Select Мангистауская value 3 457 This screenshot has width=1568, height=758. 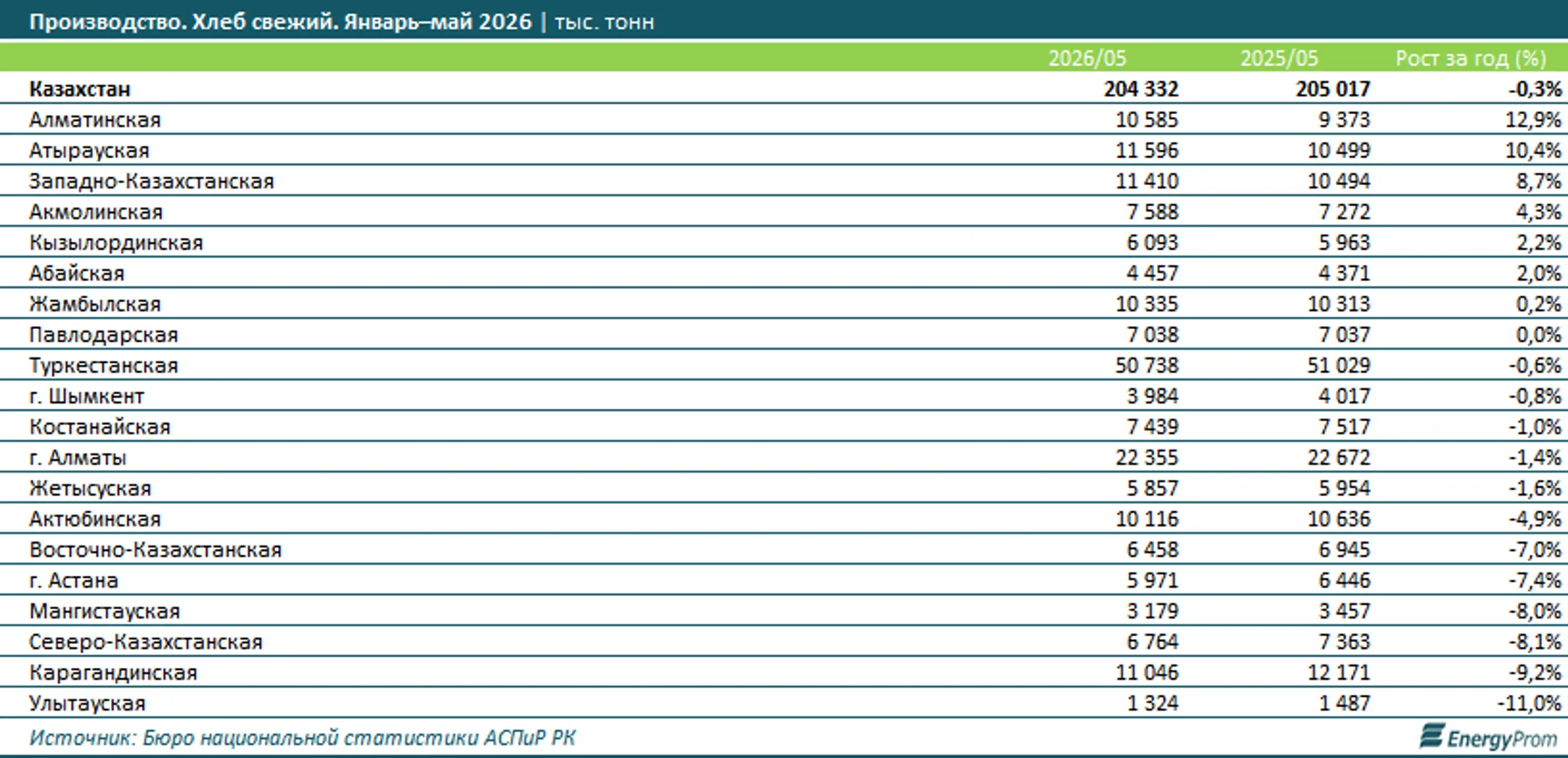tap(1344, 611)
